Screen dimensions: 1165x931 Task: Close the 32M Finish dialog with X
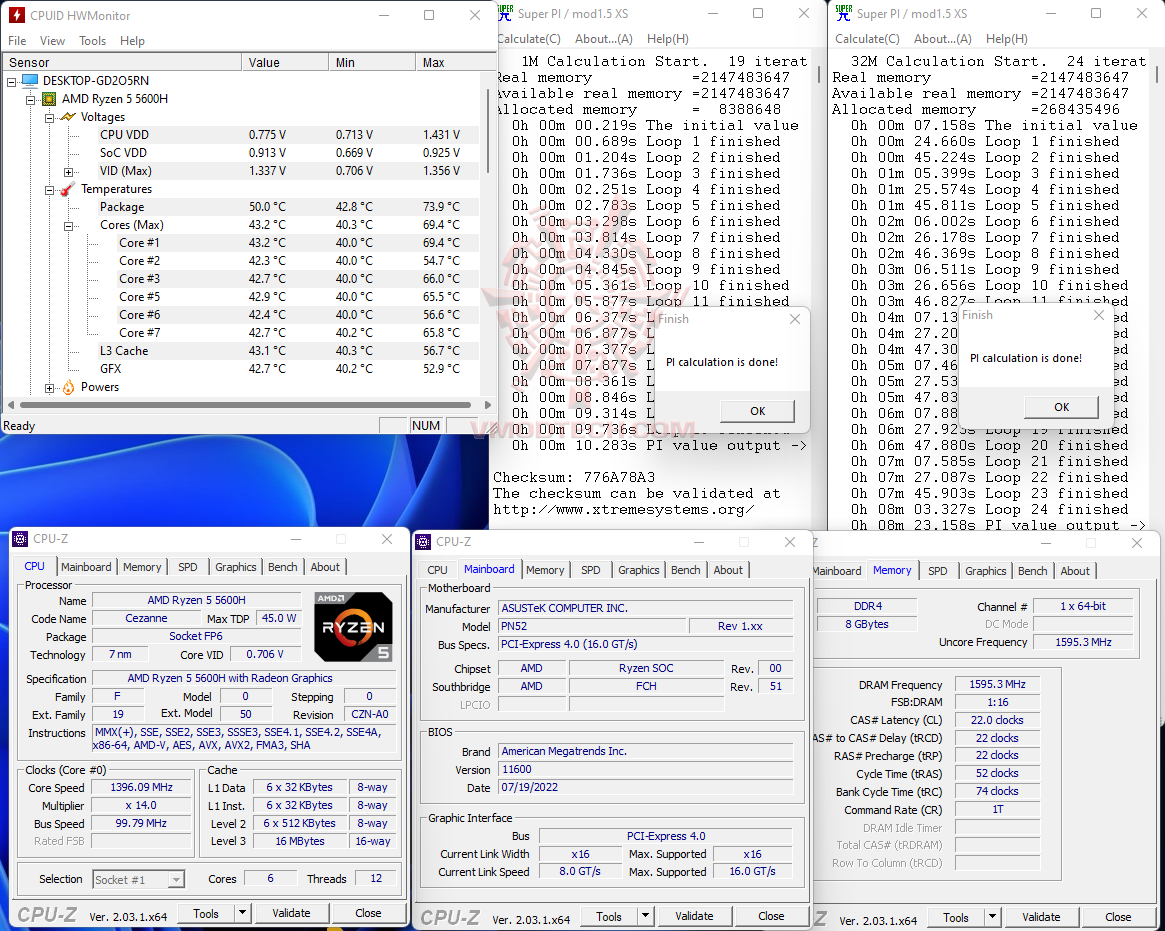tap(1099, 315)
